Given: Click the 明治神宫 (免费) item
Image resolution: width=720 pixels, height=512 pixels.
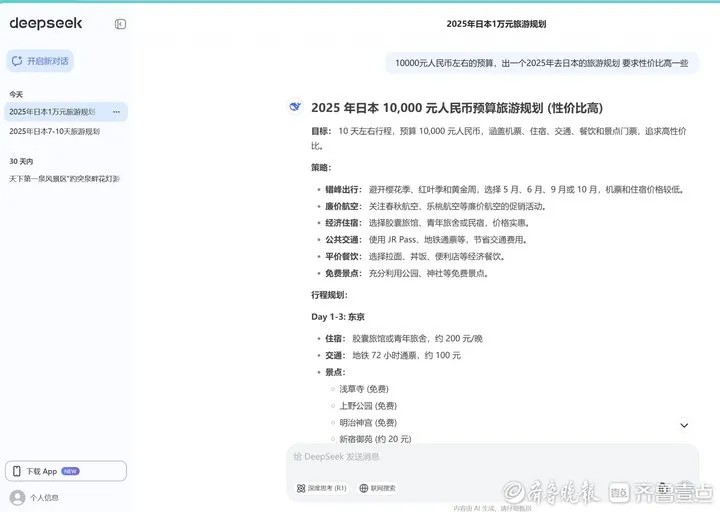Looking at the screenshot, I should tap(368, 422).
